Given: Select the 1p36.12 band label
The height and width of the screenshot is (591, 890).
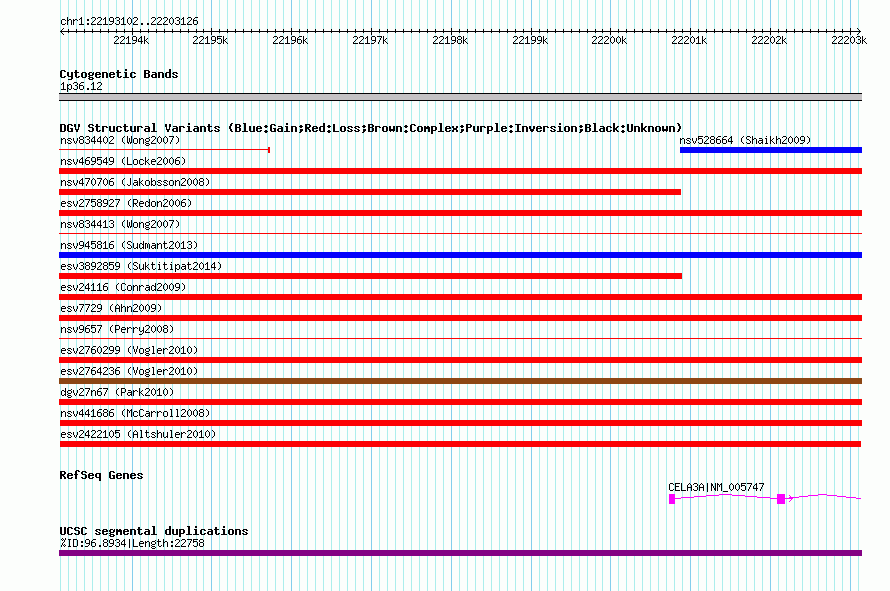Looking at the screenshot, I should click(81, 86).
